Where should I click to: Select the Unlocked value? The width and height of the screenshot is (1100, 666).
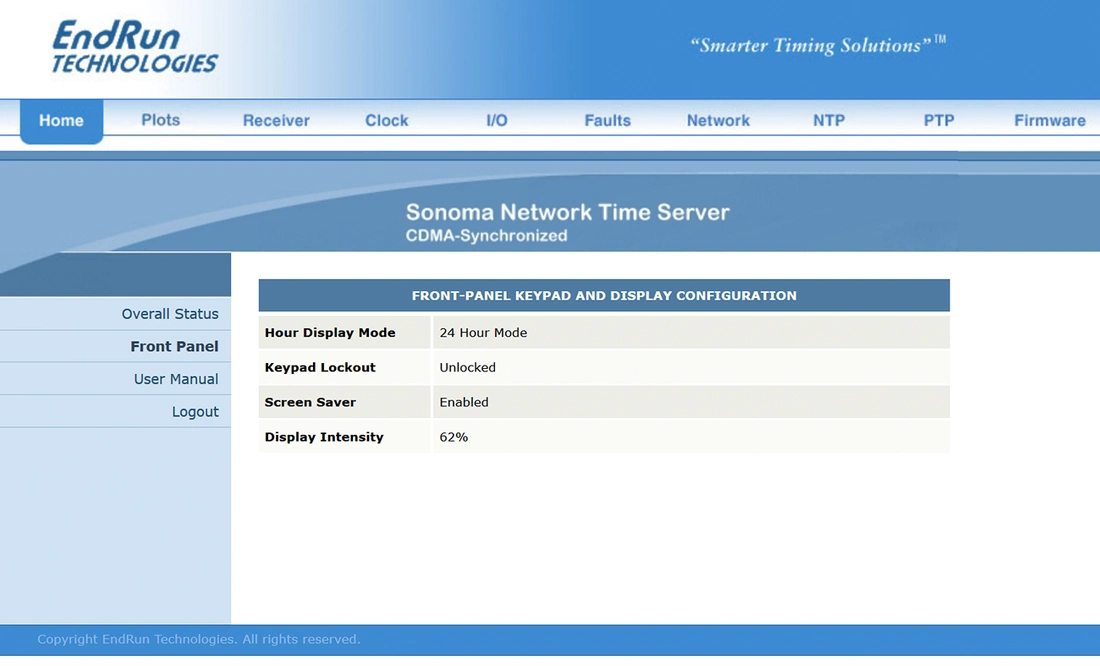pos(467,367)
